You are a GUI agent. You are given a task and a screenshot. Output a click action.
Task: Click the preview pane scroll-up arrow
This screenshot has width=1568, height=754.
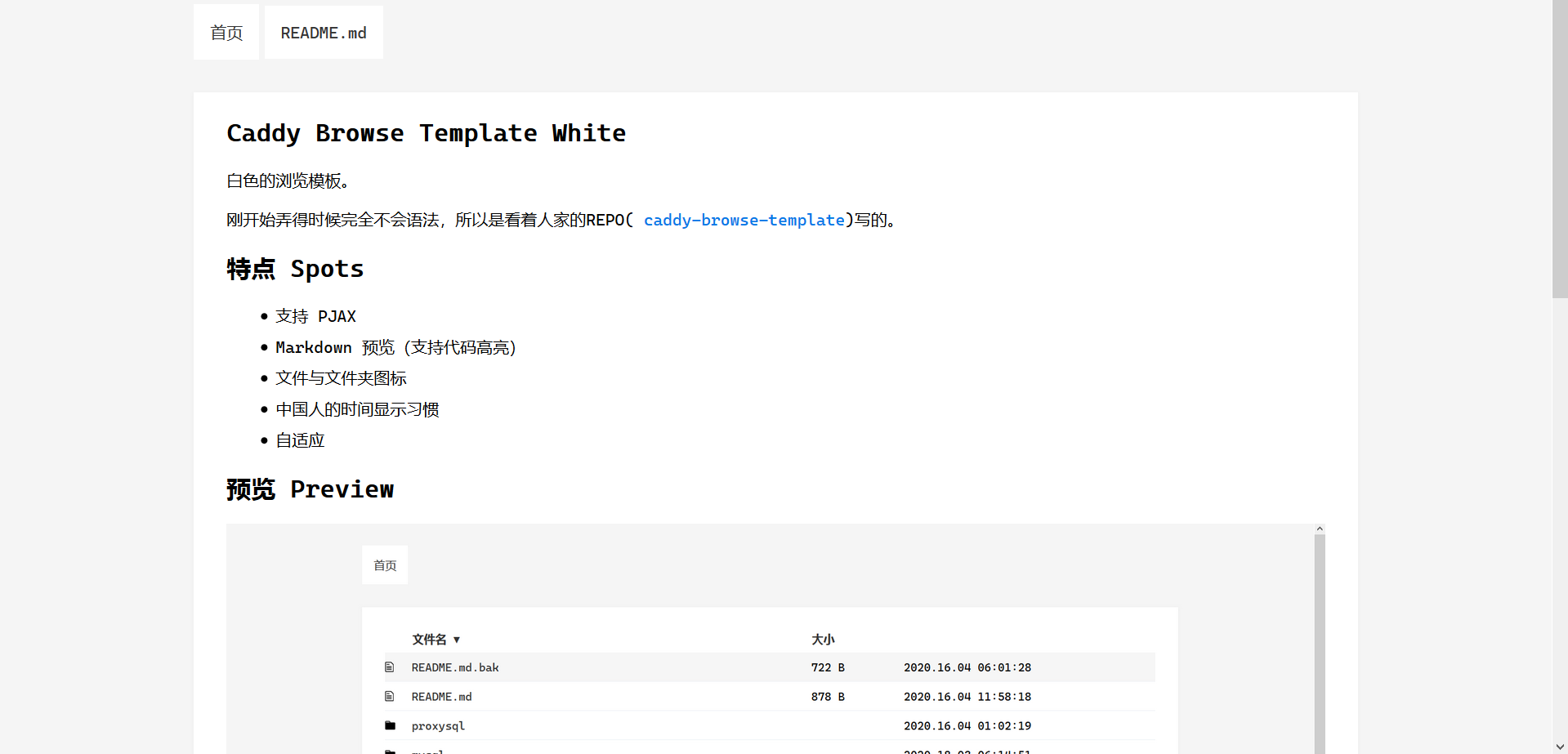pyautogui.click(x=1320, y=529)
